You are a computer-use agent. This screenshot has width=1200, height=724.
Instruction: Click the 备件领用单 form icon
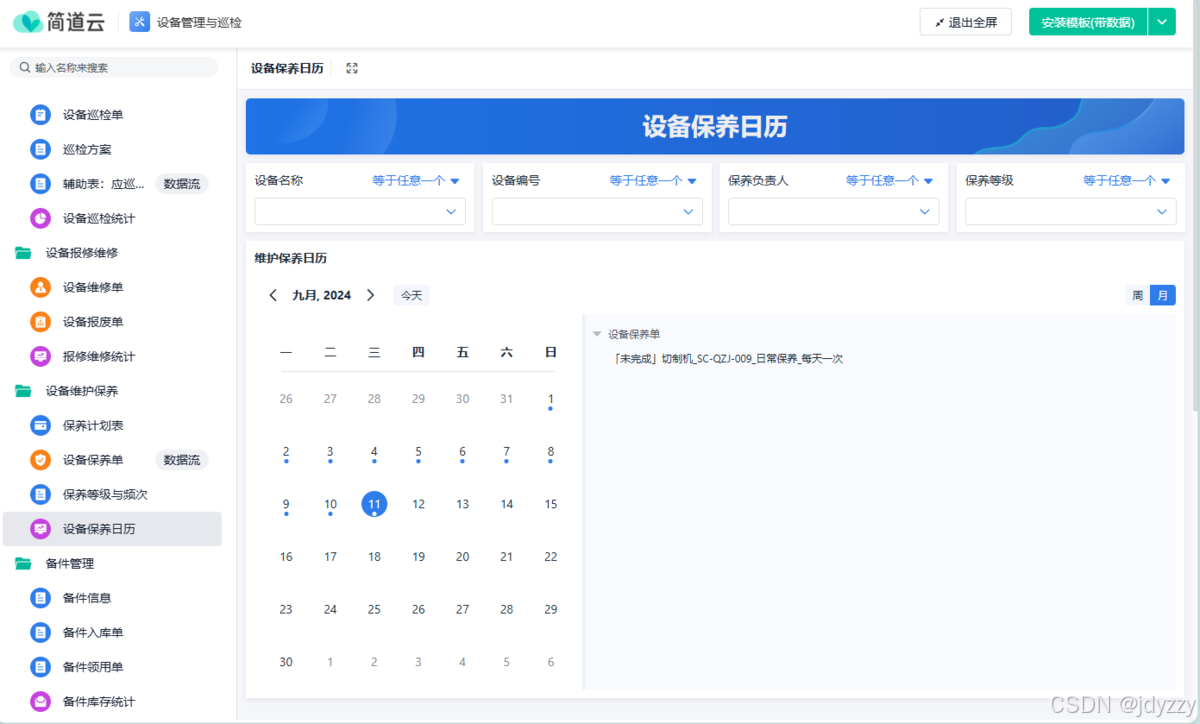point(40,667)
